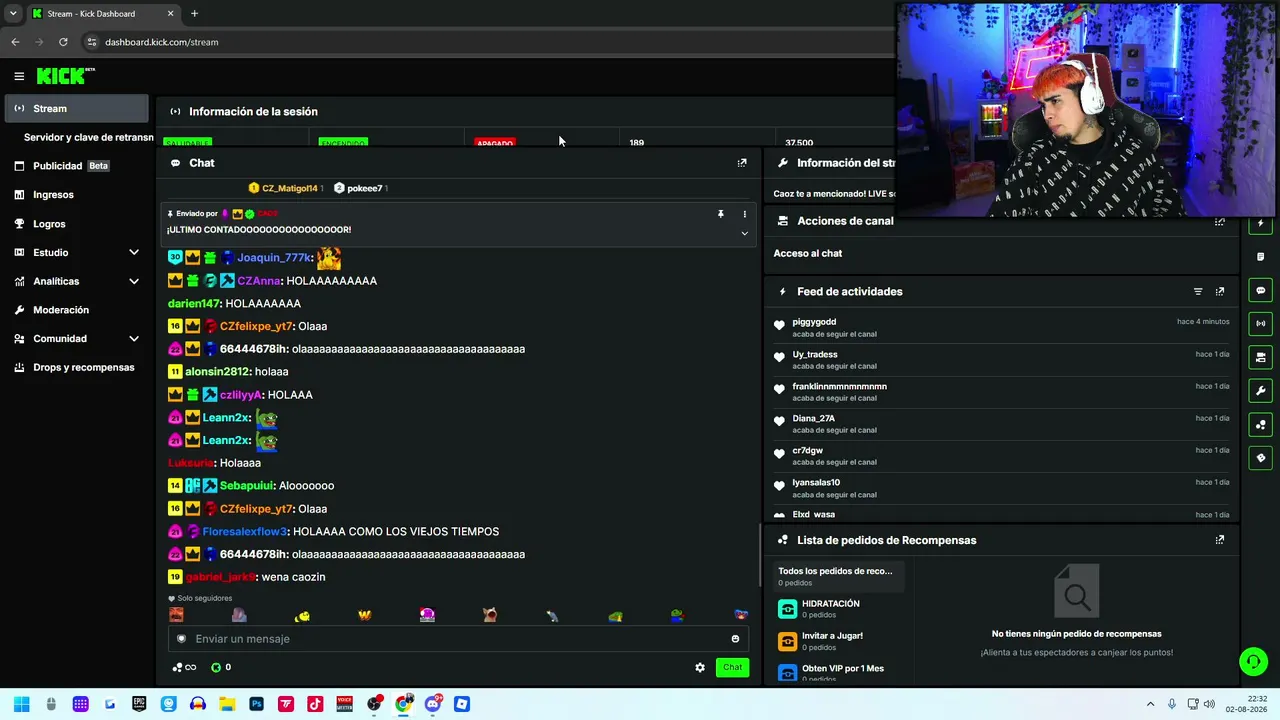
Task: Open the green support chat bubble
Action: 1253,661
